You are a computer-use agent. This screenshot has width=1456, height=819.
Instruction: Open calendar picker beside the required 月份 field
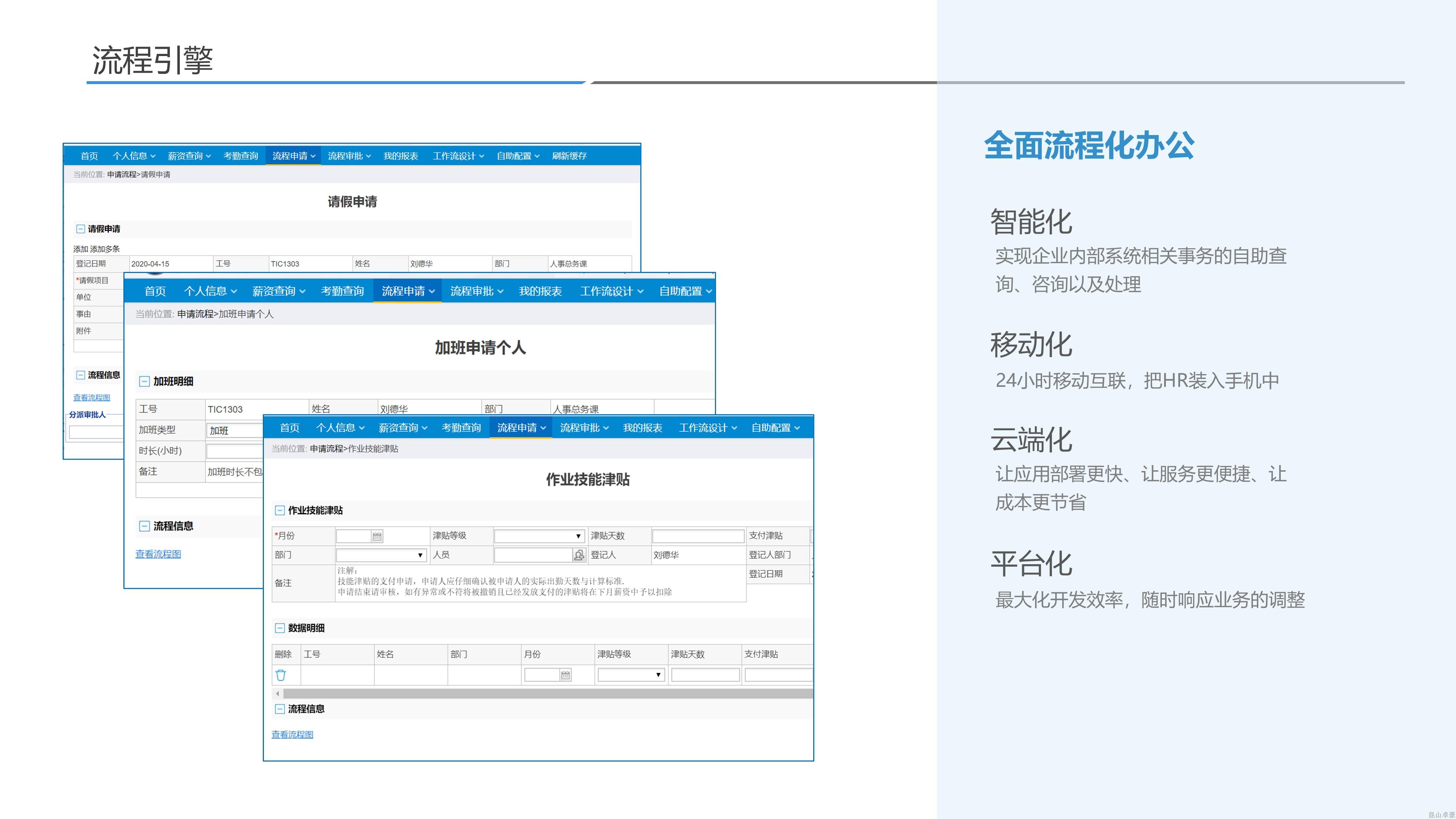[377, 536]
